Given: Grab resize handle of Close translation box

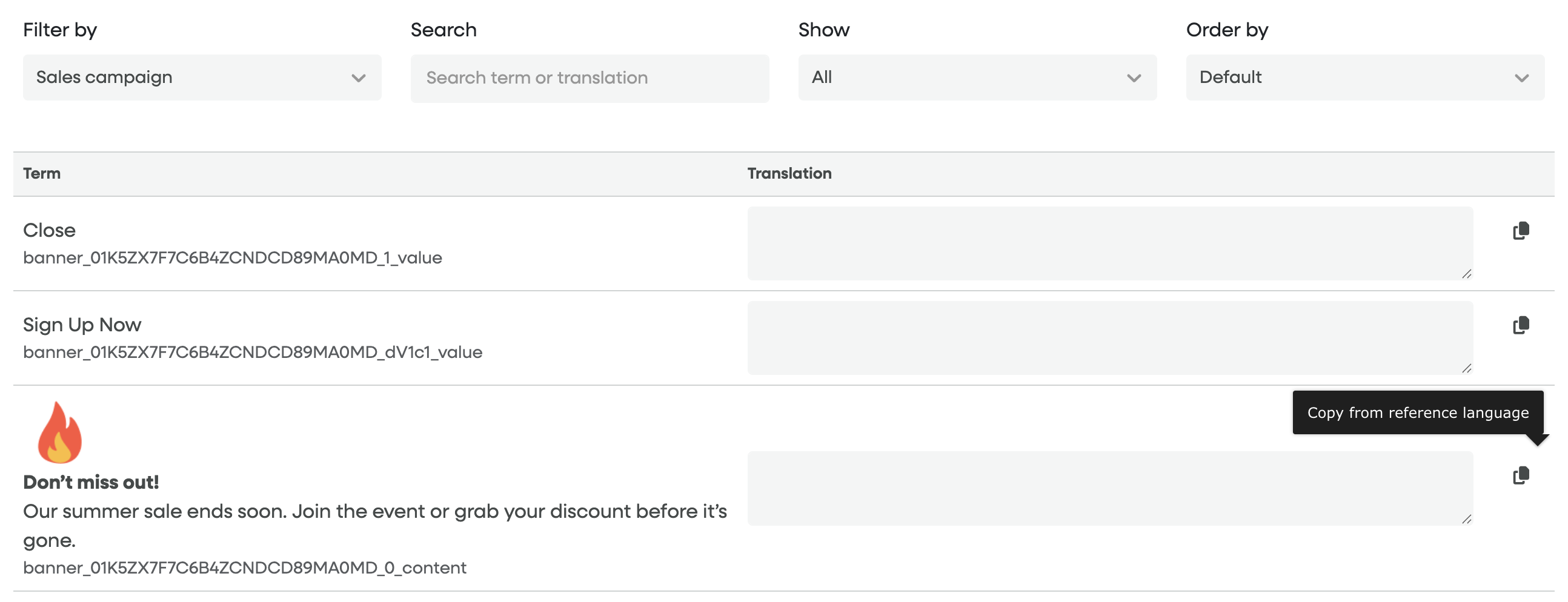Looking at the screenshot, I should (x=1466, y=274).
